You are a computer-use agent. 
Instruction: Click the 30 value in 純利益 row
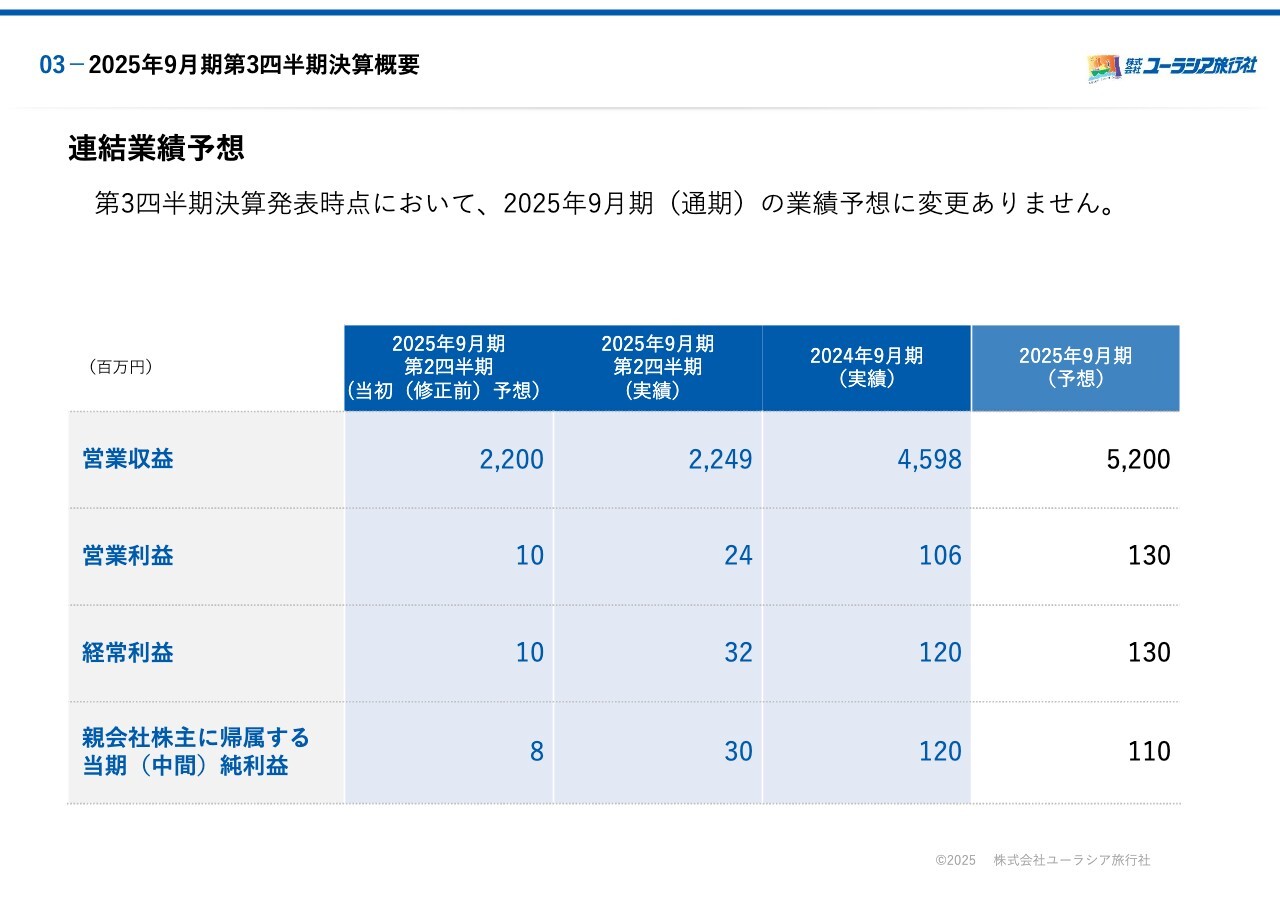point(738,752)
